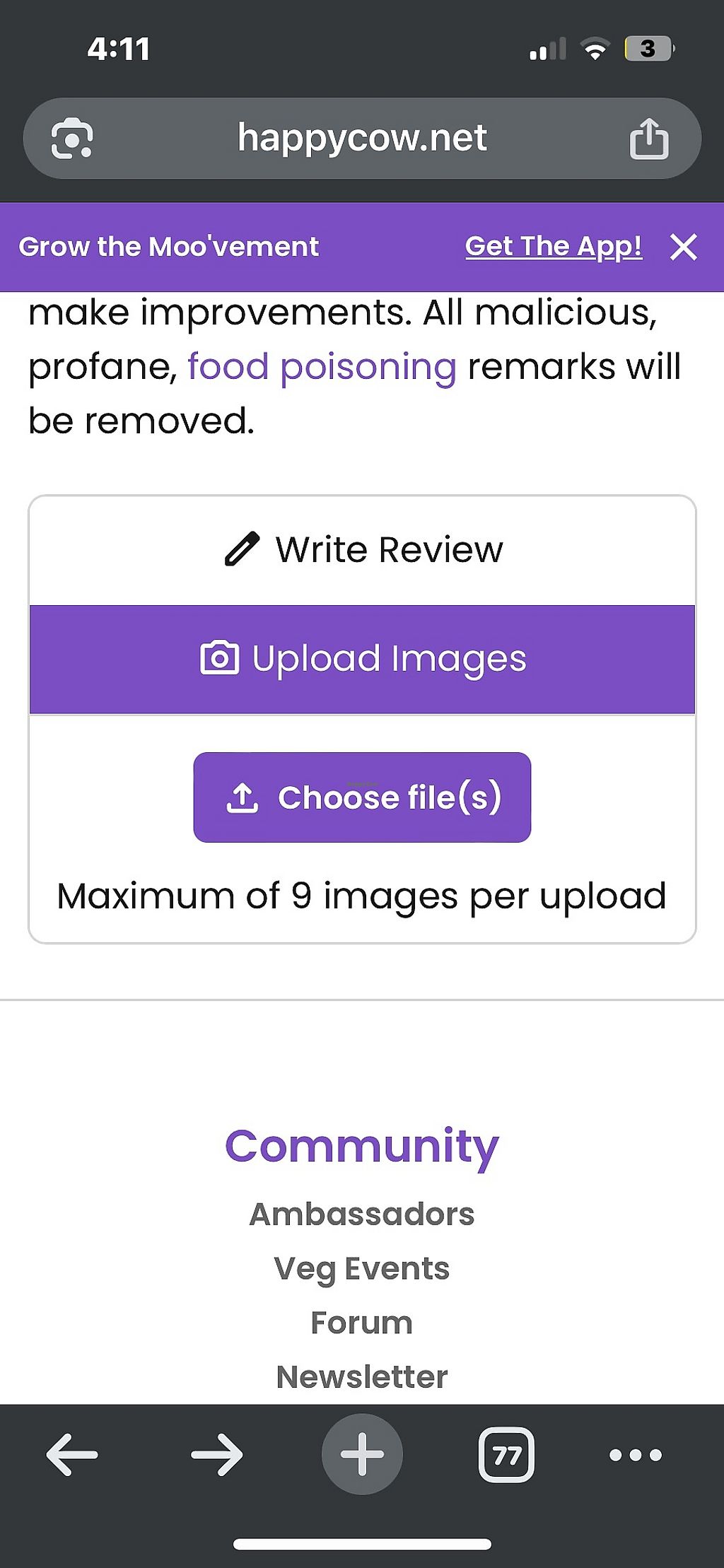Screen dimensions: 724x1568
Task: Open the Newsletter link
Action: pyautogui.click(x=362, y=1377)
